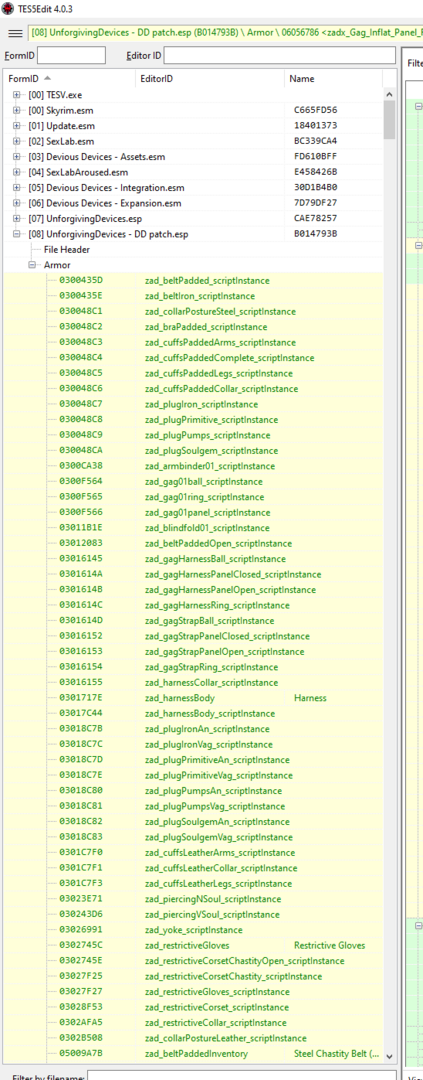Collapse the Armor group
This screenshot has height=1080, width=423.
point(32,265)
